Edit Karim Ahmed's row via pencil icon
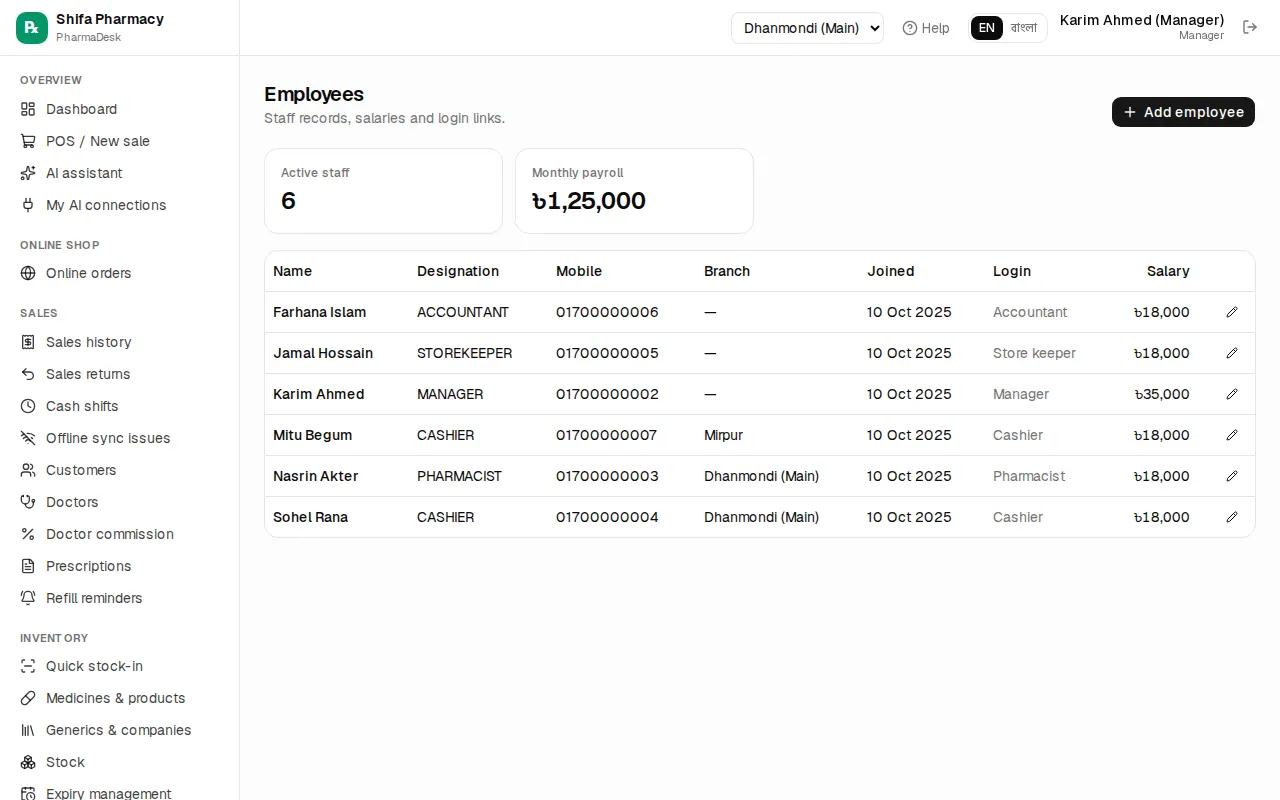Image resolution: width=1280 pixels, height=800 pixels. (1232, 394)
